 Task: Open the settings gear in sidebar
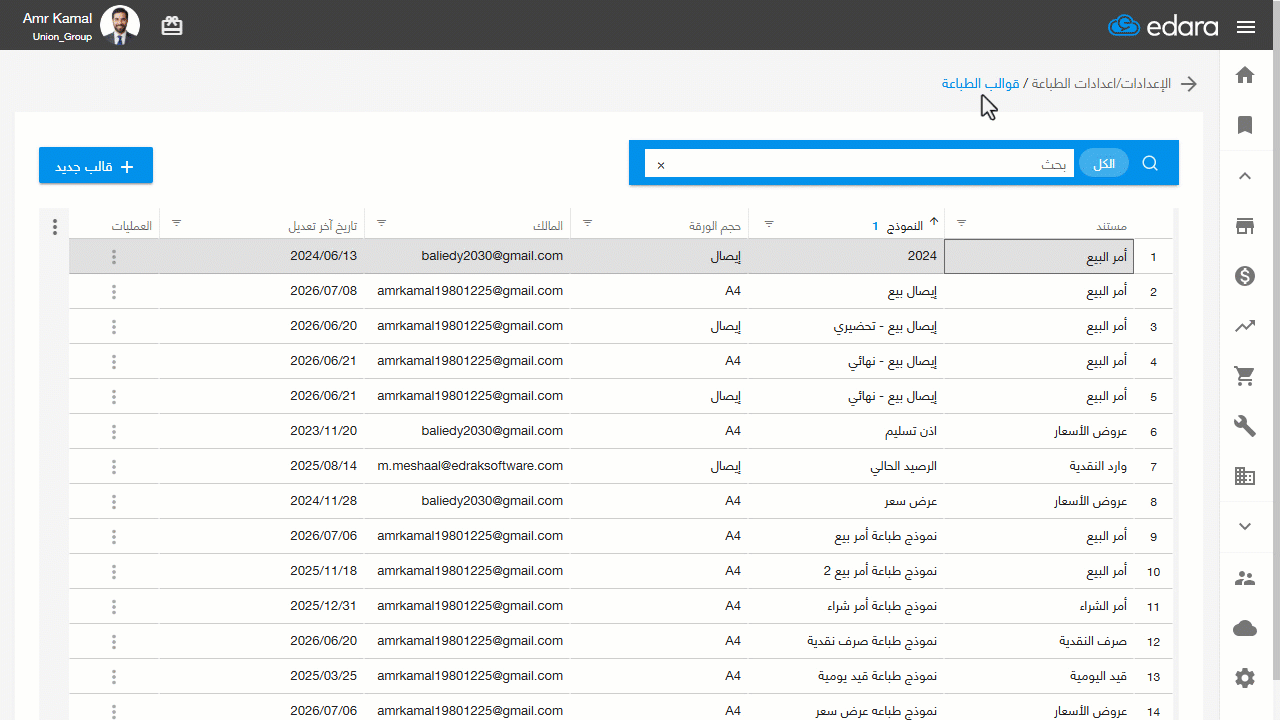(1245, 678)
